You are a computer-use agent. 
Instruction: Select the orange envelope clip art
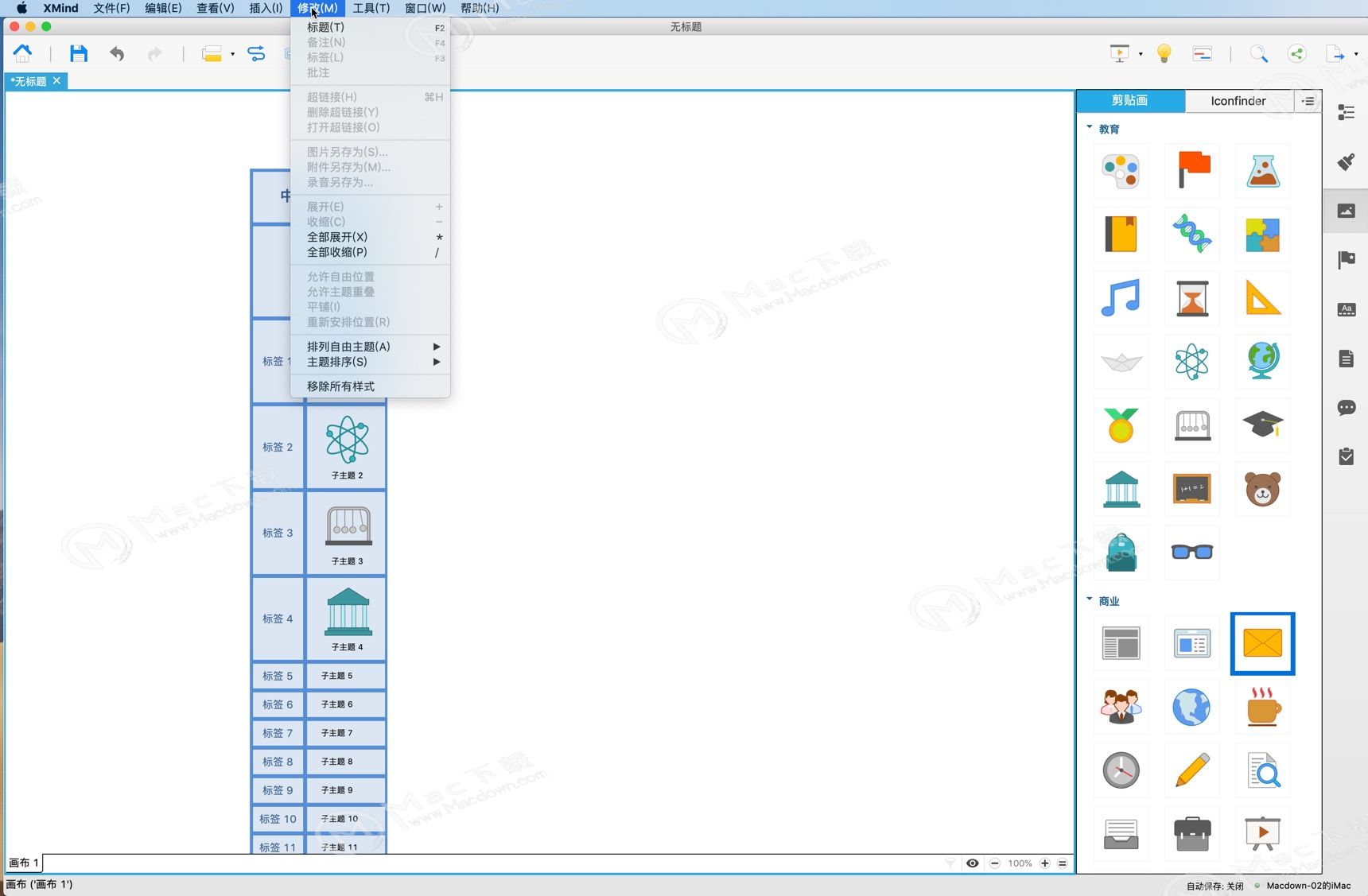click(1263, 643)
